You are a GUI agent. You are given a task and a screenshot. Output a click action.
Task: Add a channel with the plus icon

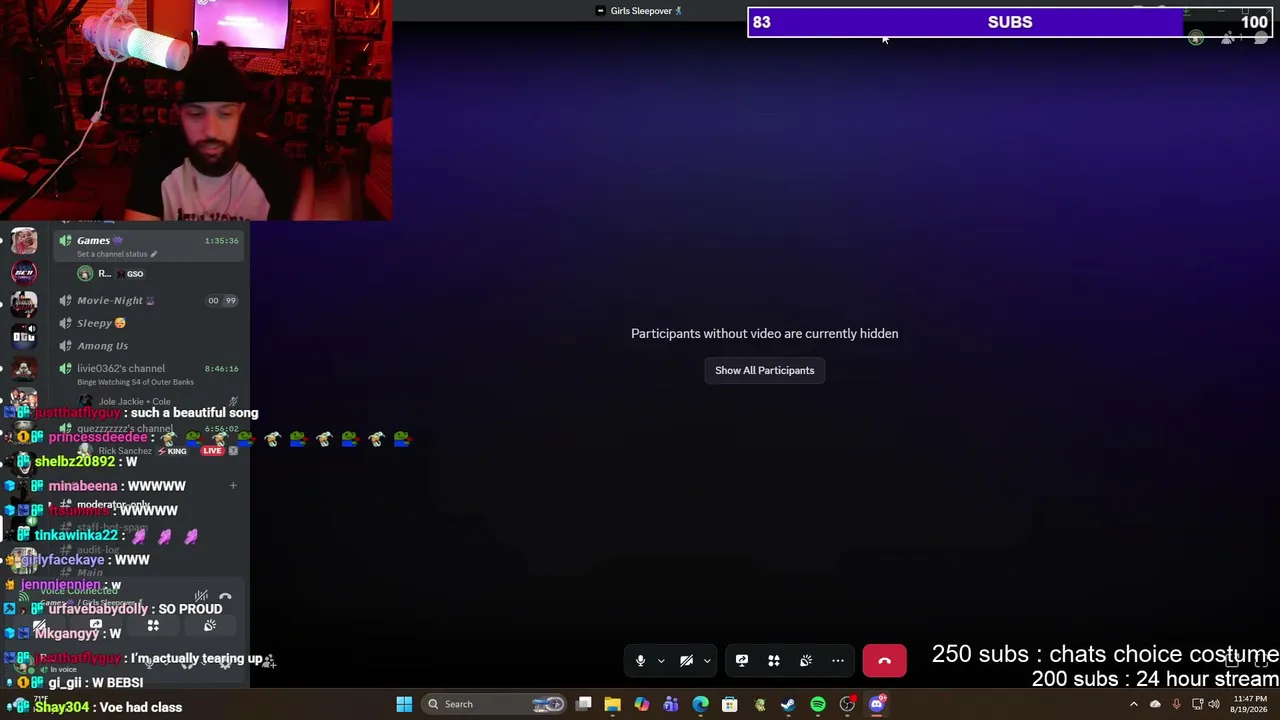[x=233, y=486]
